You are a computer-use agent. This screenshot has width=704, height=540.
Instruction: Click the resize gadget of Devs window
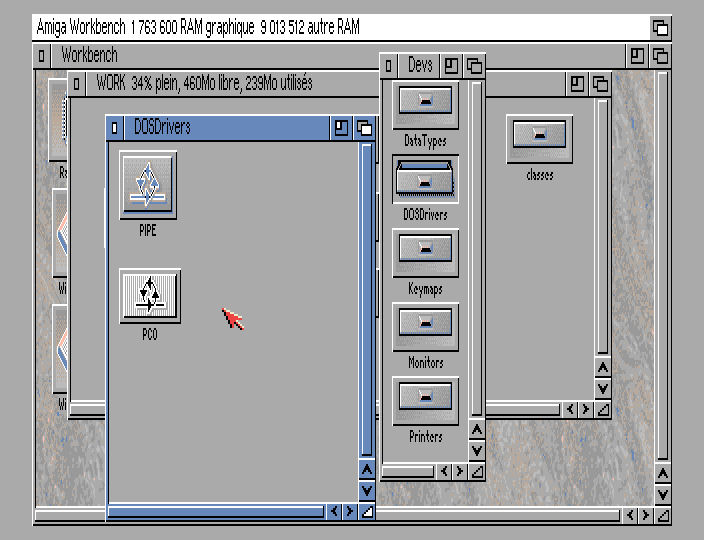click(477, 471)
